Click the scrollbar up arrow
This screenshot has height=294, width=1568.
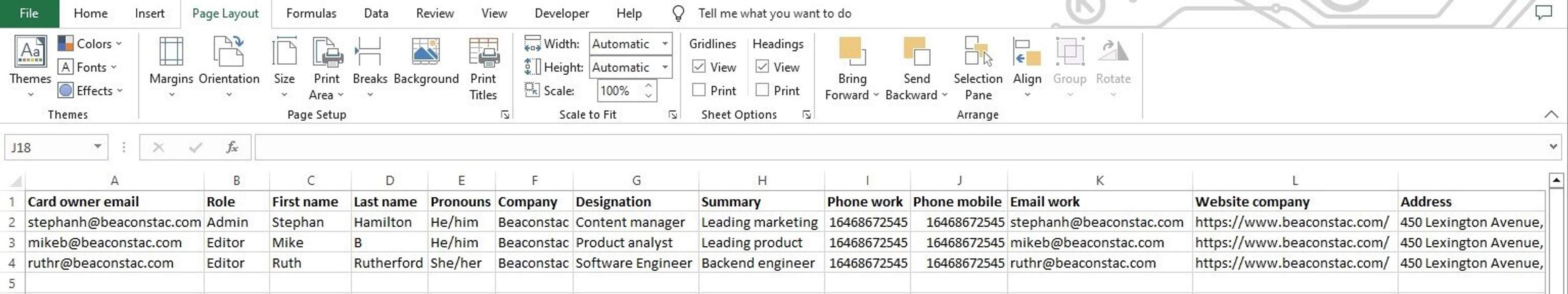click(1556, 180)
